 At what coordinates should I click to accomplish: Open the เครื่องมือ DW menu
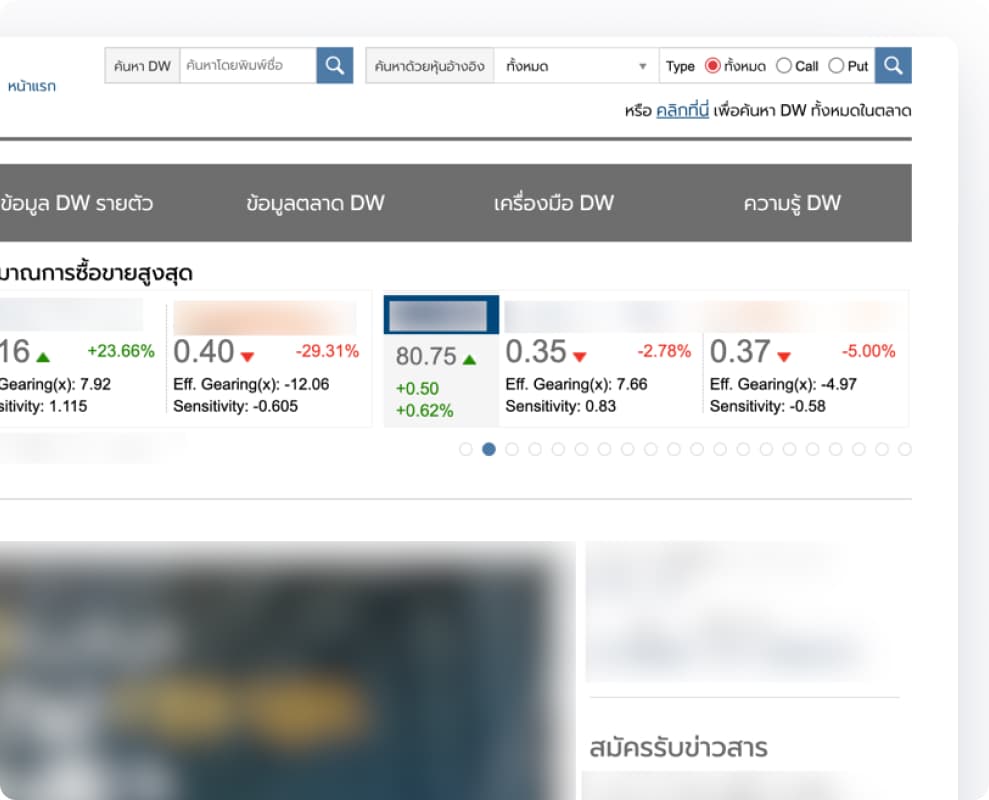click(554, 203)
